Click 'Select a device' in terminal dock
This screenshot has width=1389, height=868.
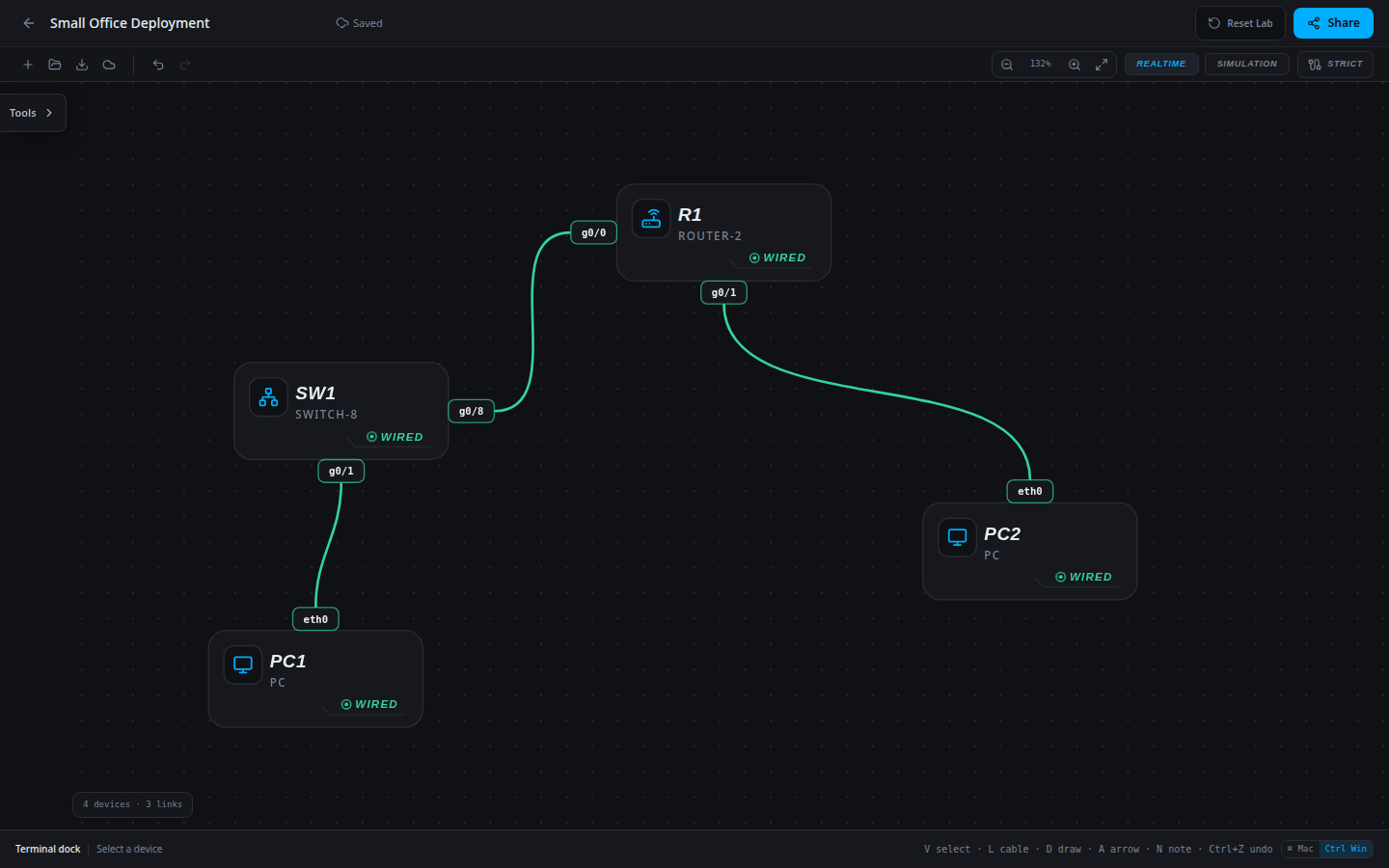coord(129,849)
